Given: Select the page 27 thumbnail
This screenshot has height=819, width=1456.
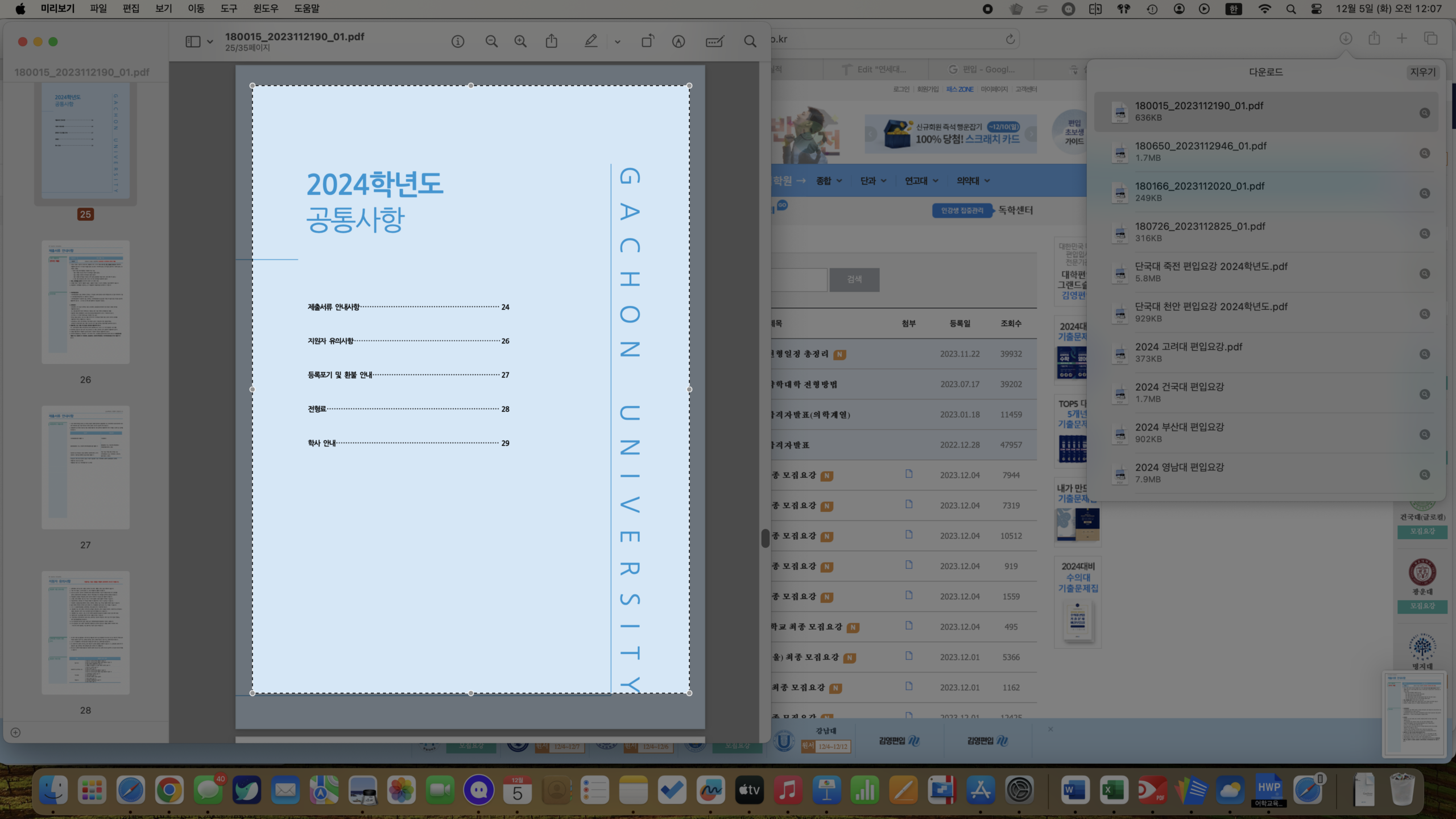Looking at the screenshot, I should [x=85, y=468].
